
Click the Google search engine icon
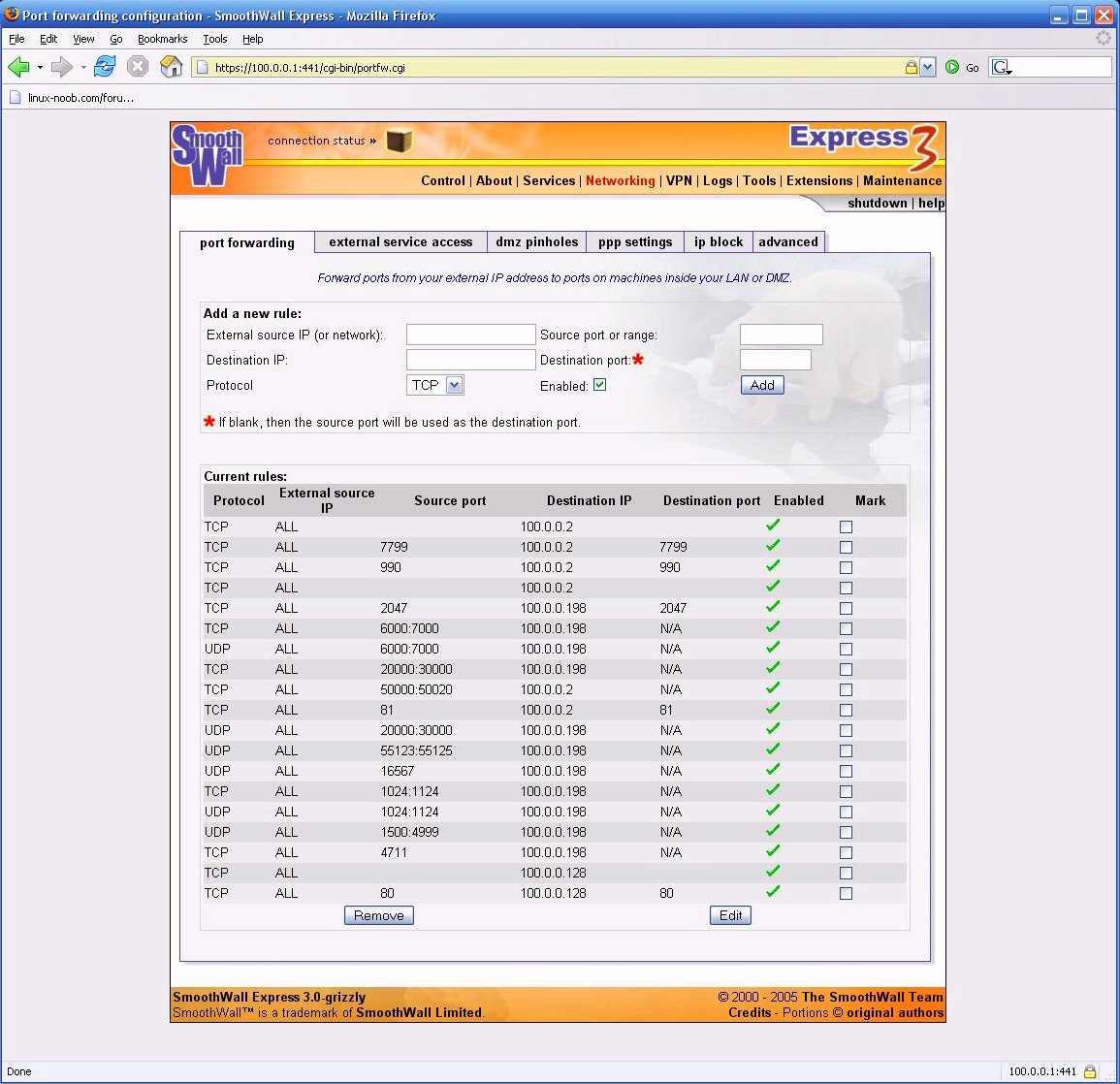pos(1001,67)
